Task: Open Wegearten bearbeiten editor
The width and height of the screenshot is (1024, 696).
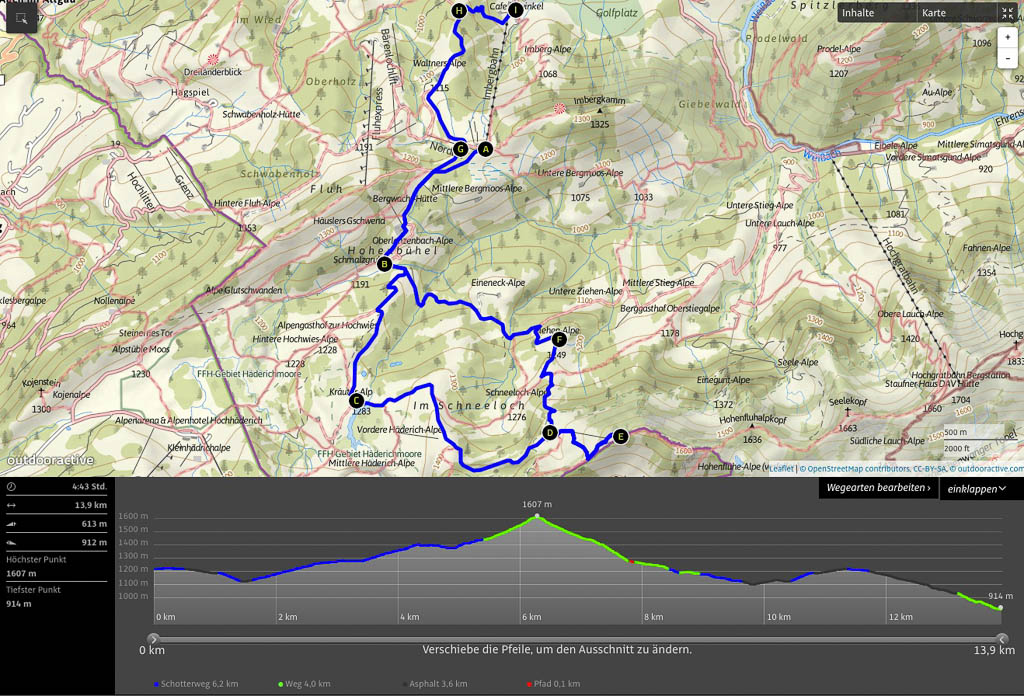Action: pyautogui.click(x=878, y=488)
